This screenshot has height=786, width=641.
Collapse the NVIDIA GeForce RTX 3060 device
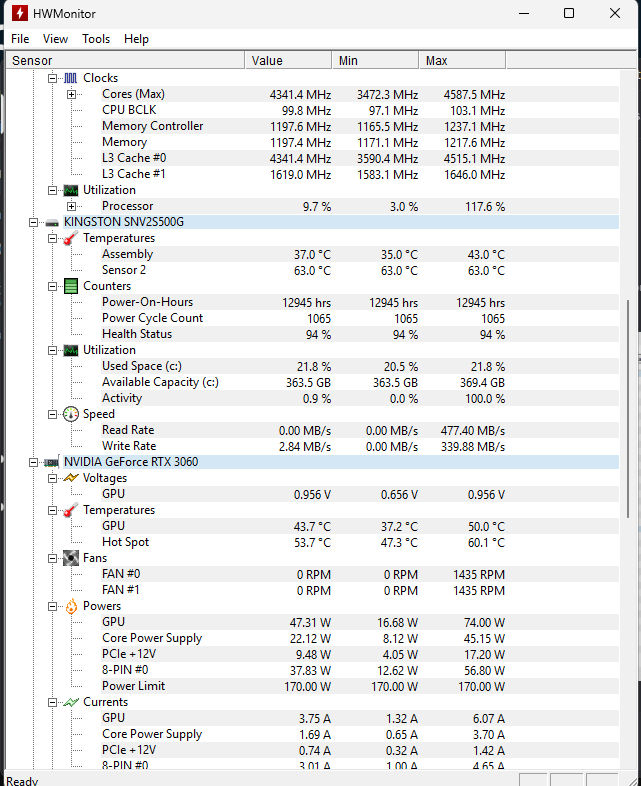[x=33, y=462]
